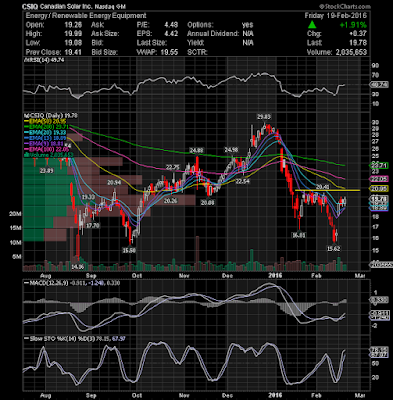The width and height of the screenshot is (393, 400).
Task: Click the 24.98 price annotation
Action: 231,149
